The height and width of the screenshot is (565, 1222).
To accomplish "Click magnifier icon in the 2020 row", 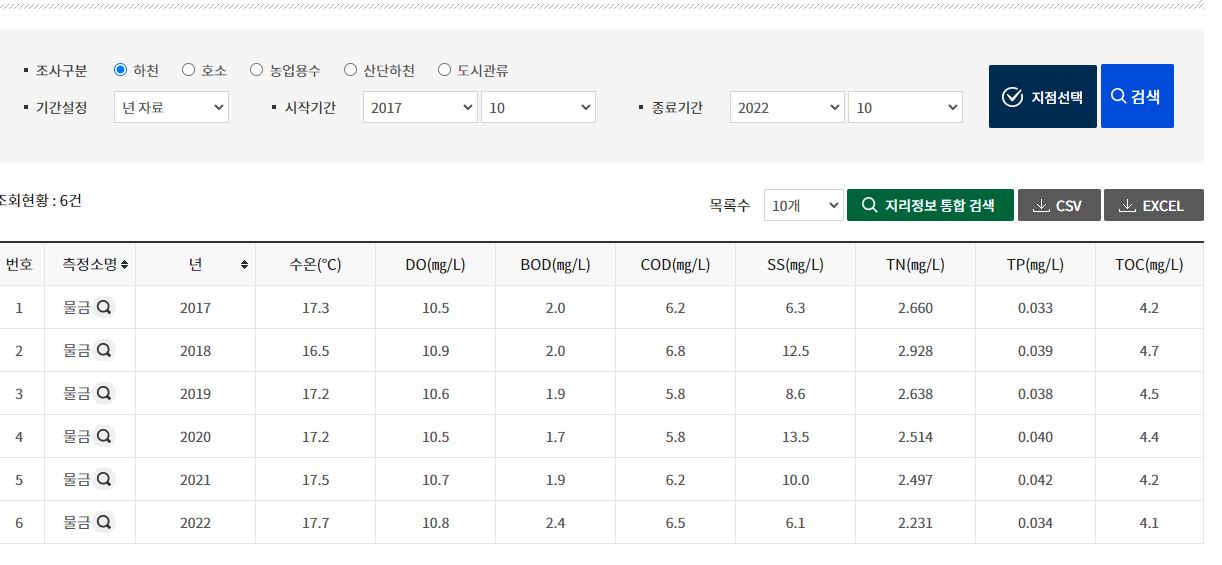I will click(104, 437).
